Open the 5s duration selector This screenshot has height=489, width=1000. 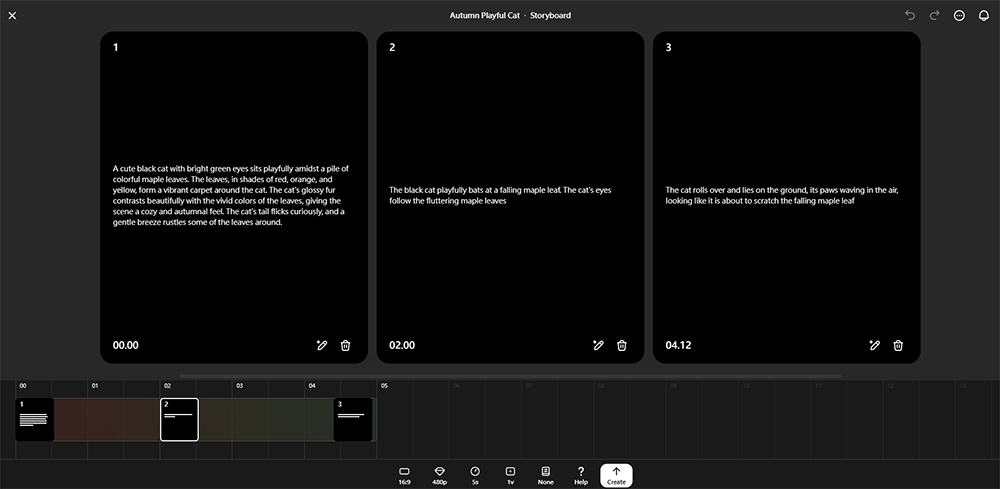pyautogui.click(x=475, y=475)
